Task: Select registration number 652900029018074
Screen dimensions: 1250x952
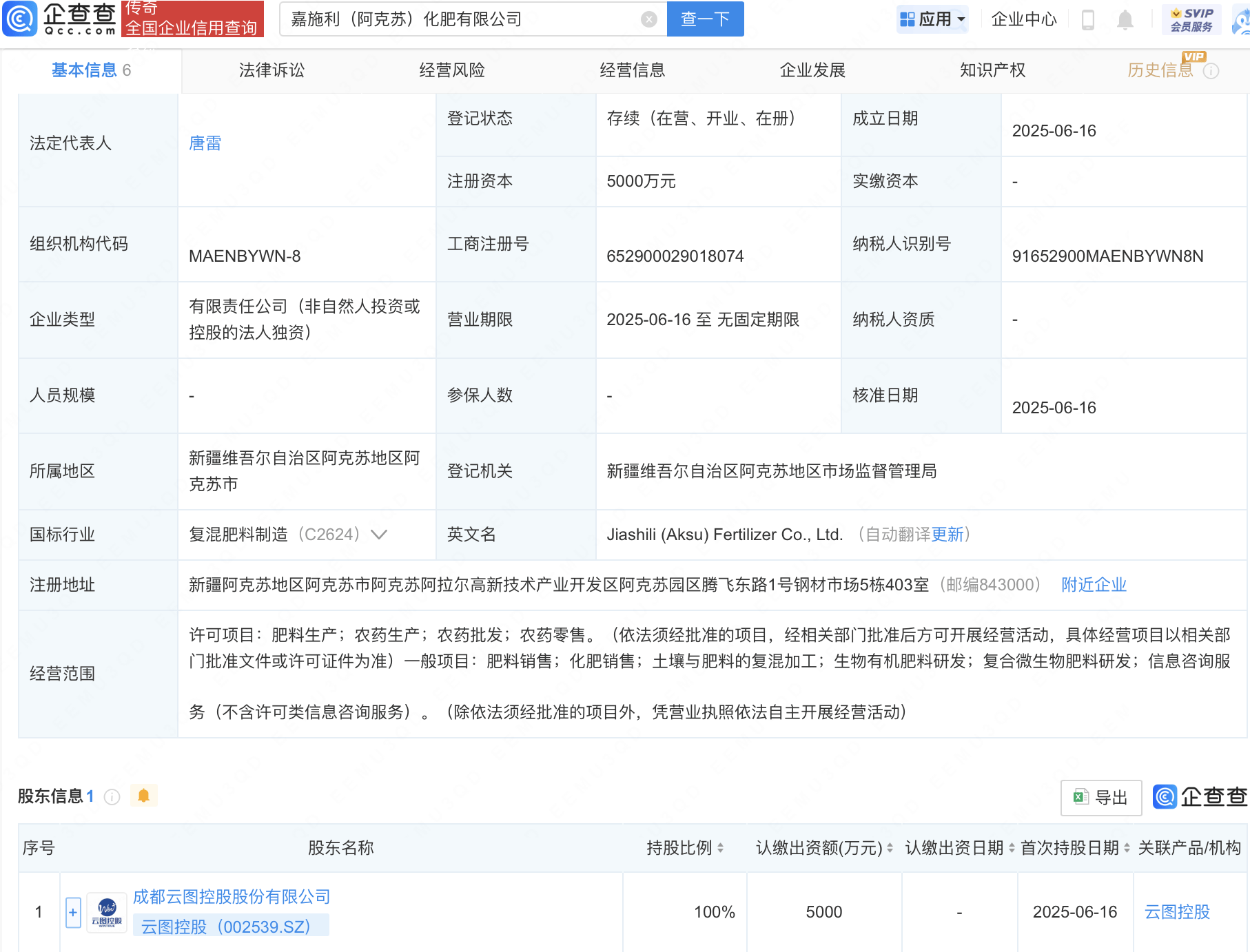Action: click(675, 256)
